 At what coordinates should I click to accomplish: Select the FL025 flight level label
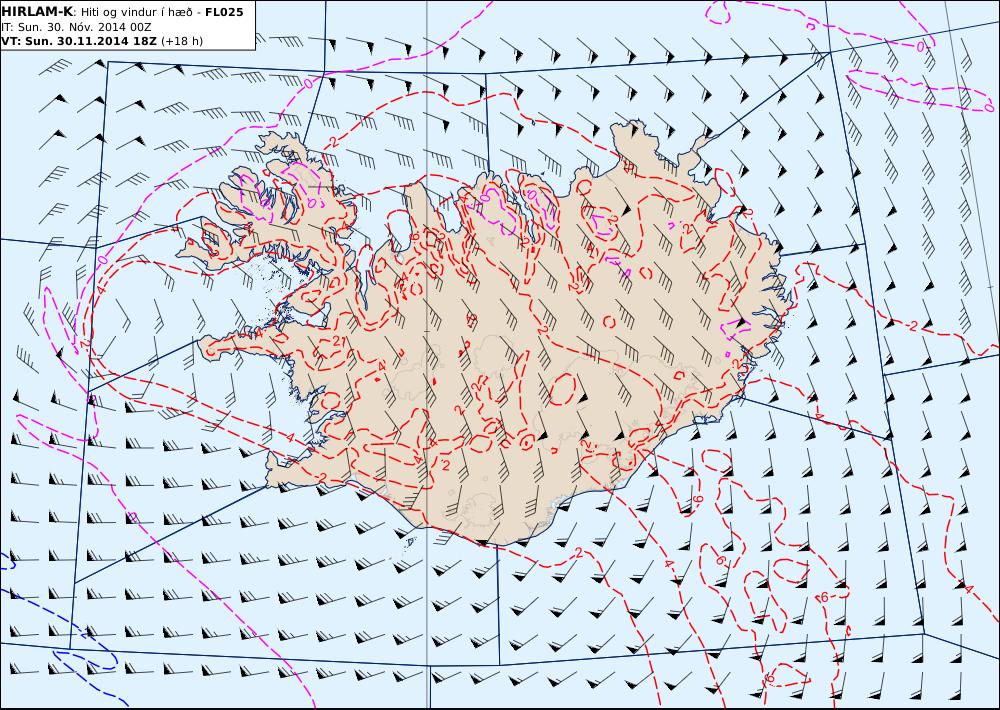click(224, 12)
